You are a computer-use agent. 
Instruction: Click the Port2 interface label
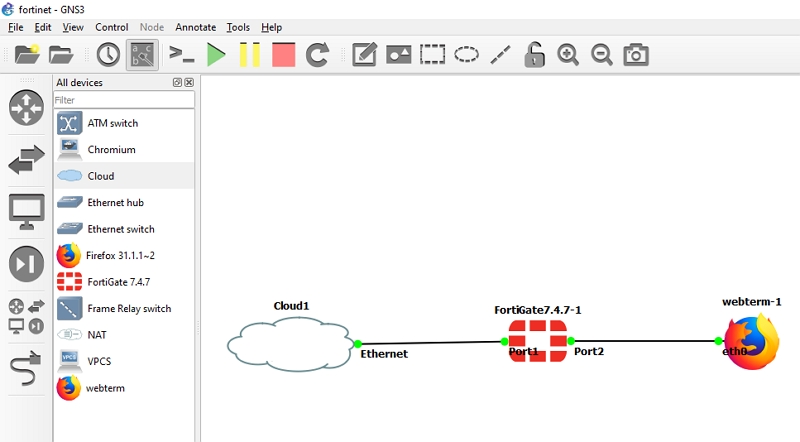tap(589, 351)
